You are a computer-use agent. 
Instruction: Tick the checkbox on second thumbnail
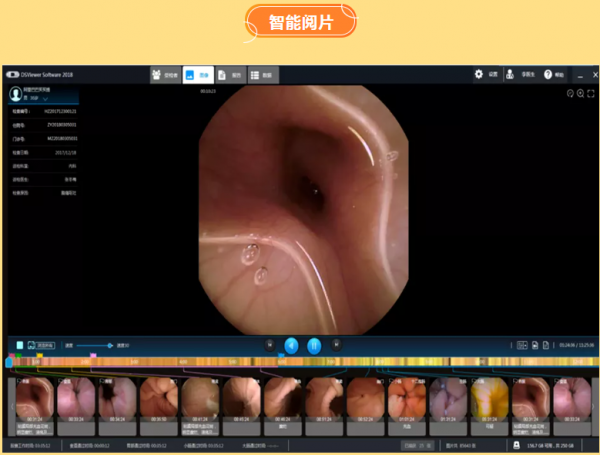tap(62, 380)
